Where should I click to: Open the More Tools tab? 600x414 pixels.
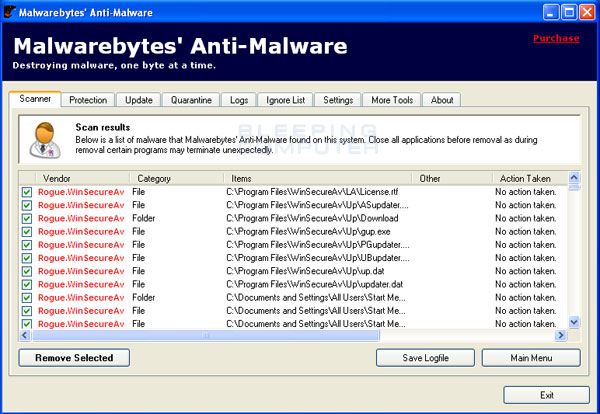(392, 100)
